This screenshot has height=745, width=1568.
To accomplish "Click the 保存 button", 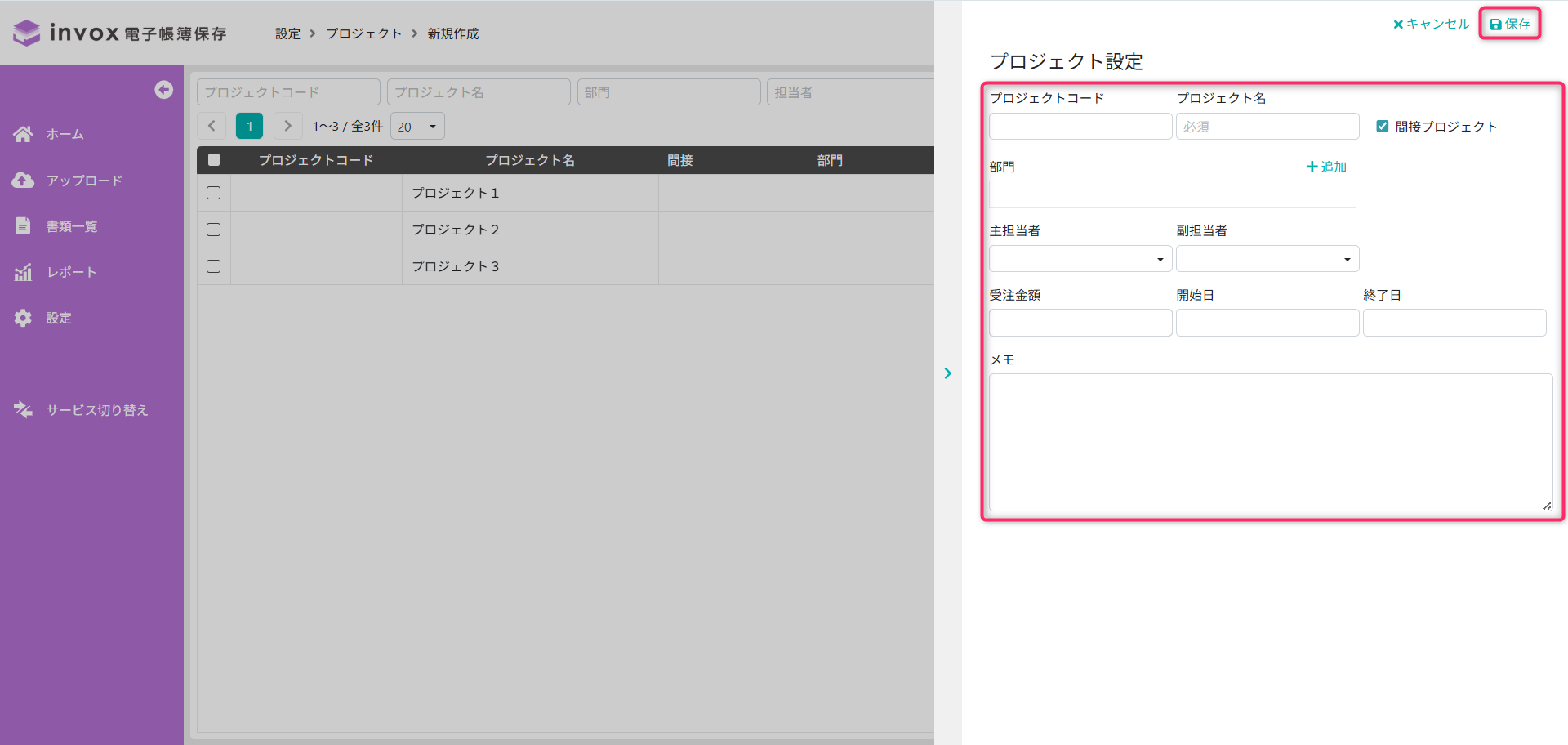I will (1510, 25).
